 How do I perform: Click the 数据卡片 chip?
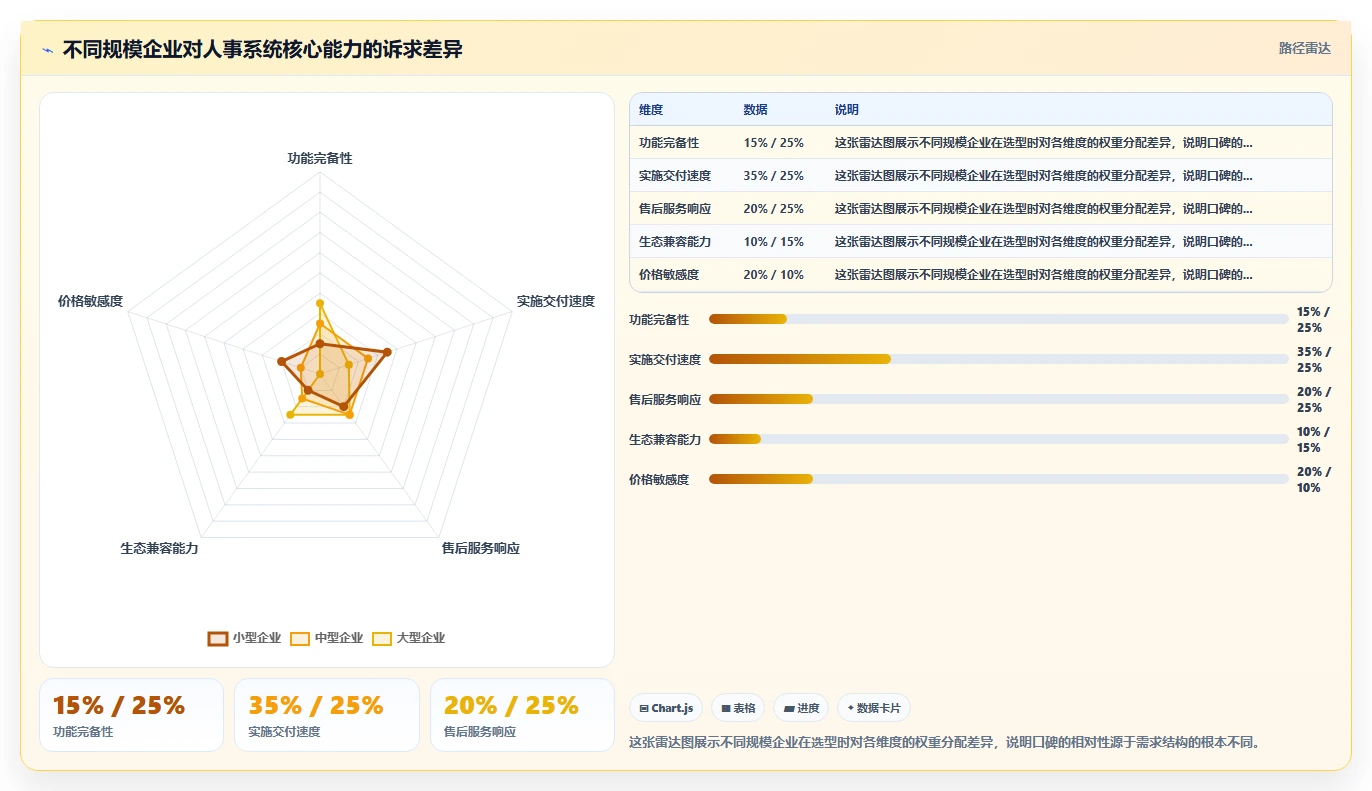(x=874, y=708)
